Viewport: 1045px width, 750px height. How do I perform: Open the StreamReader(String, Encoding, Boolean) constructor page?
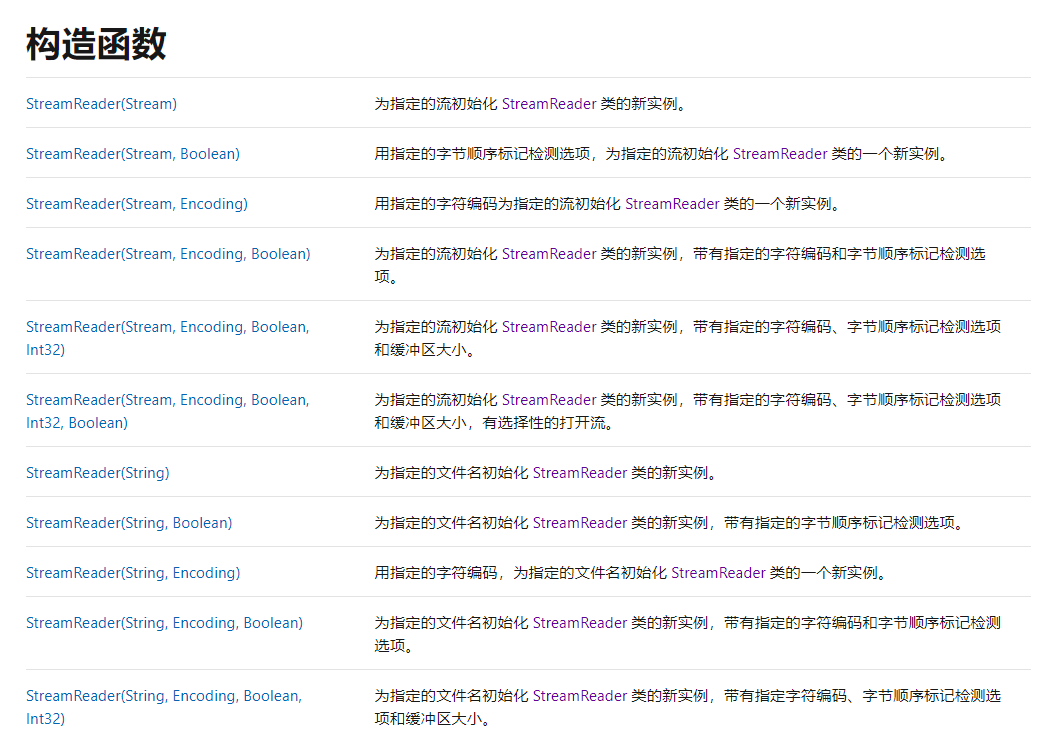tap(164, 622)
